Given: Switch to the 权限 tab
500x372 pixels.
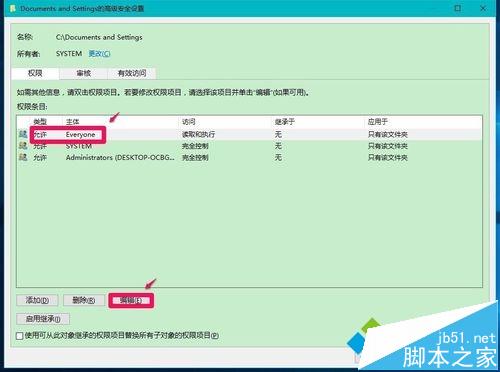Looking at the screenshot, I should pos(35,73).
